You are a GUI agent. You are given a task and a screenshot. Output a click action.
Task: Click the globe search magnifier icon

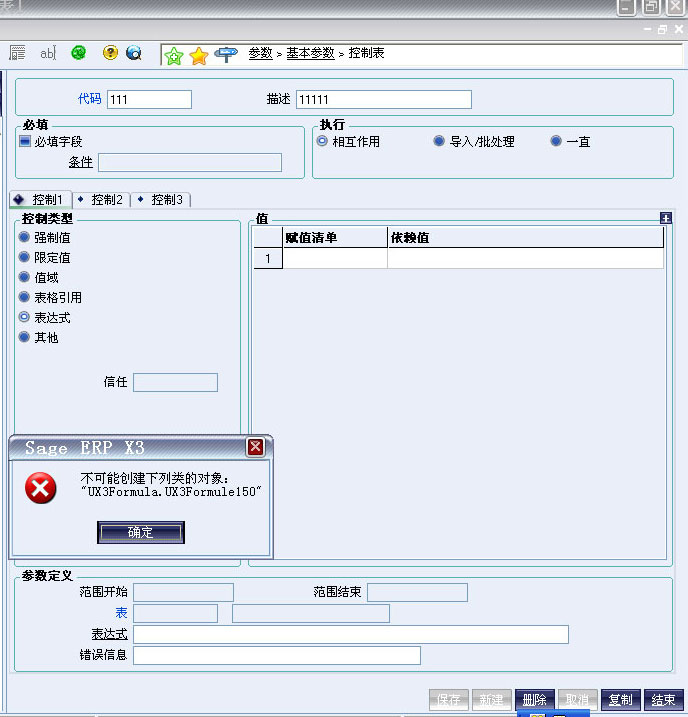[133, 53]
